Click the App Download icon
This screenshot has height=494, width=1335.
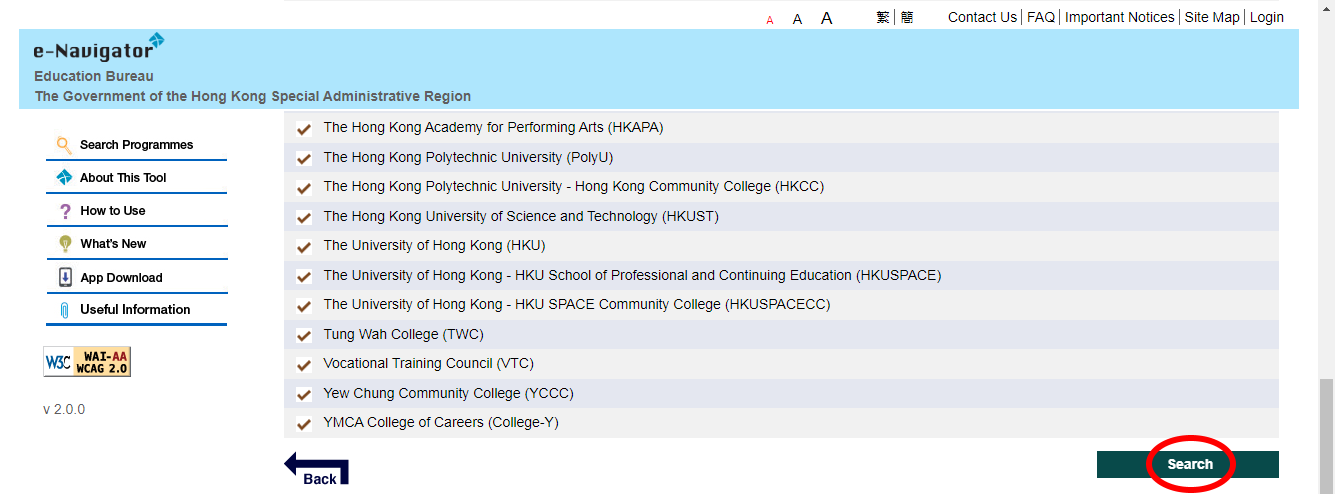[x=65, y=277]
